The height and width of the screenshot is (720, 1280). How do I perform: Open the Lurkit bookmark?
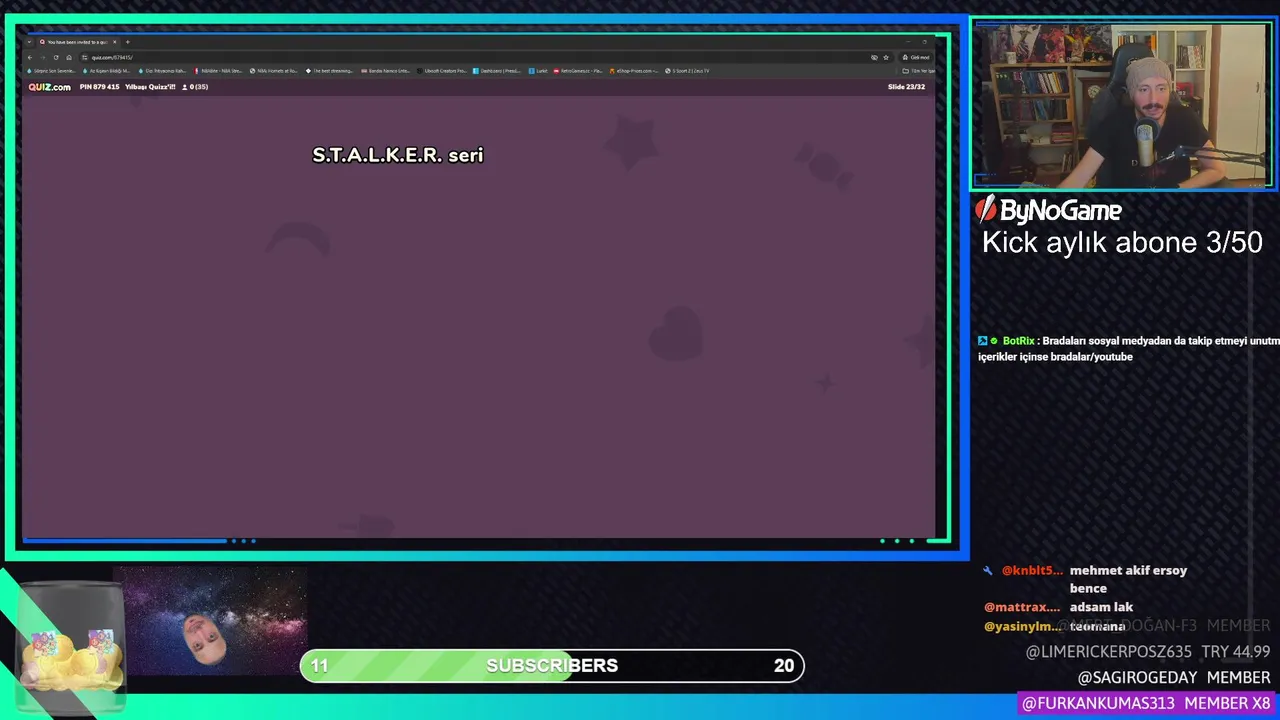(538, 71)
